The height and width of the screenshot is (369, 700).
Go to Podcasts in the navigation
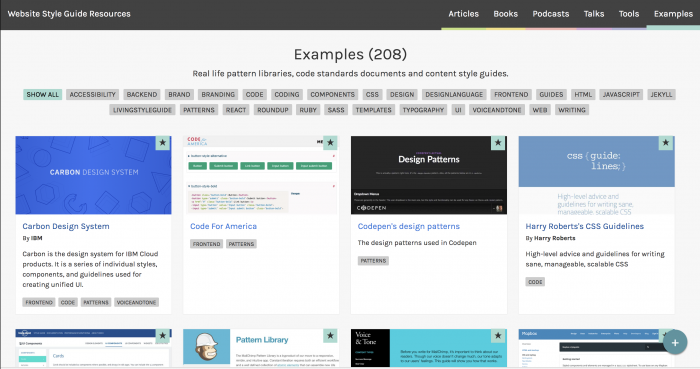click(x=550, y=14)
